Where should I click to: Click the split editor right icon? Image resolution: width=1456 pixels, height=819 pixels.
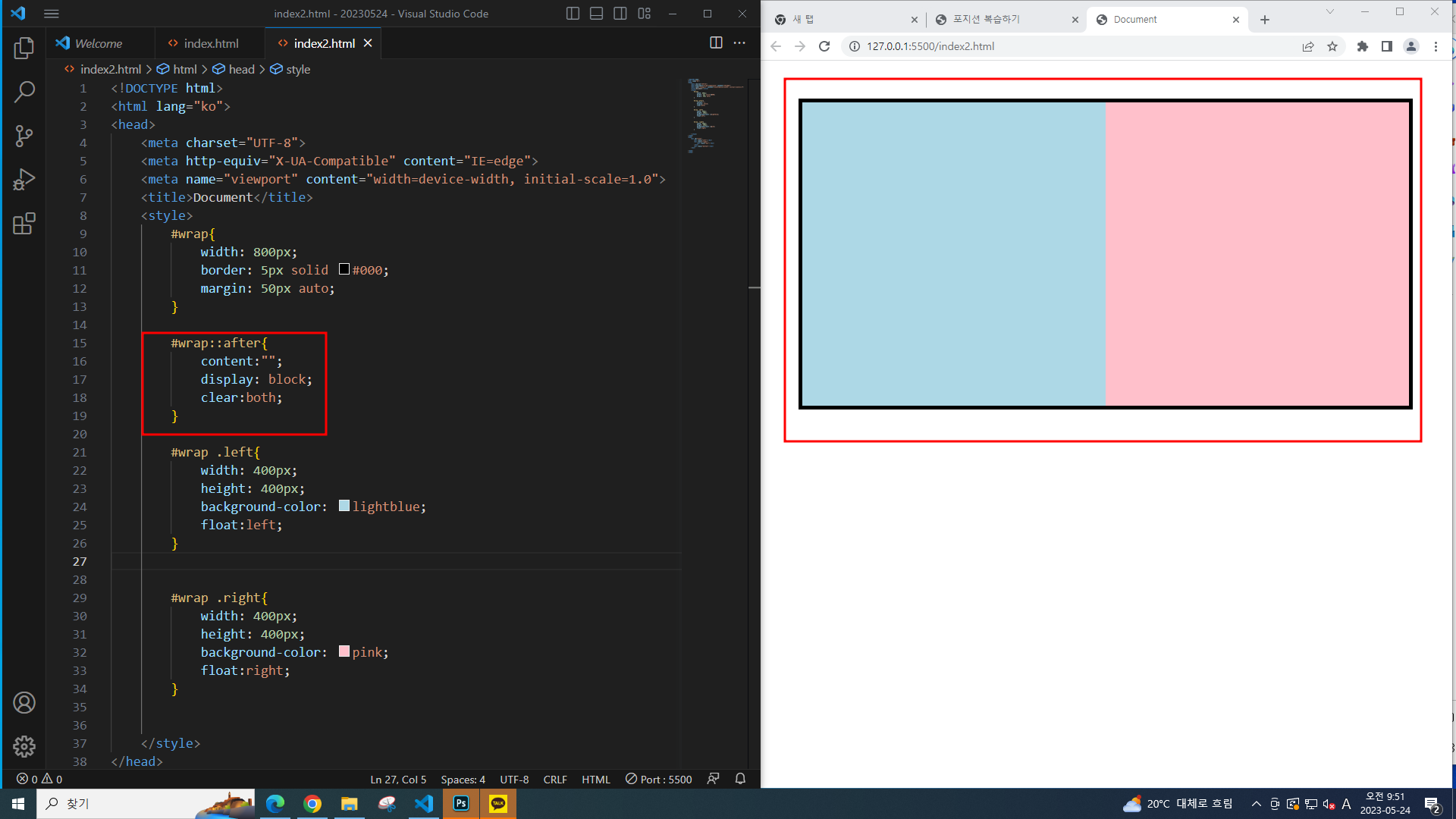(716, 43)
